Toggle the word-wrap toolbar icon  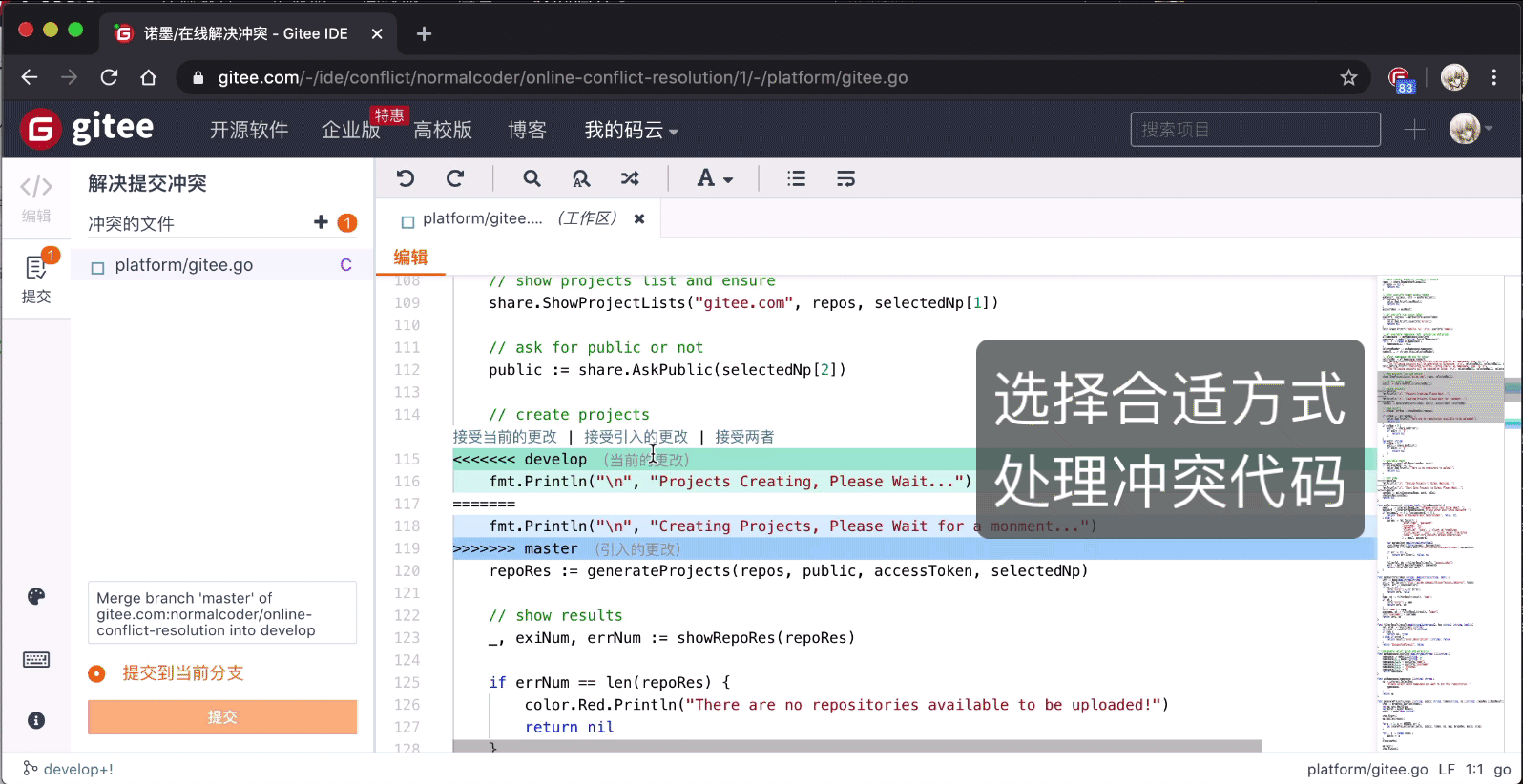point(845,178)
